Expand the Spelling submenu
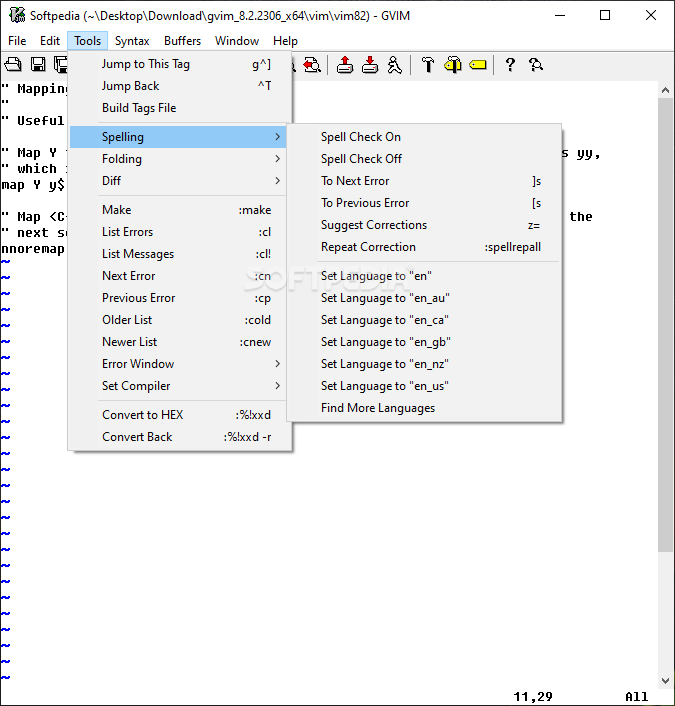The image size is (675, 706). (x=178, y=137)
